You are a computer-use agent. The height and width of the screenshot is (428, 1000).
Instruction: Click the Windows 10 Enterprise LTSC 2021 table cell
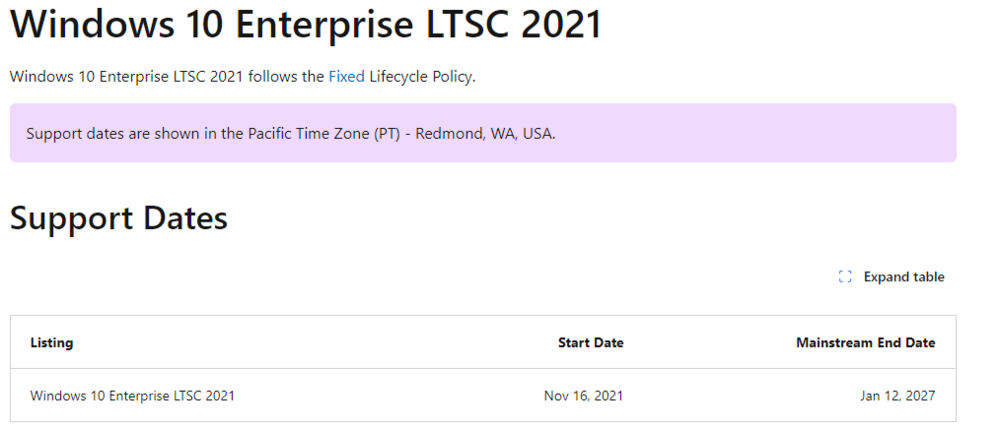(132, 395)
